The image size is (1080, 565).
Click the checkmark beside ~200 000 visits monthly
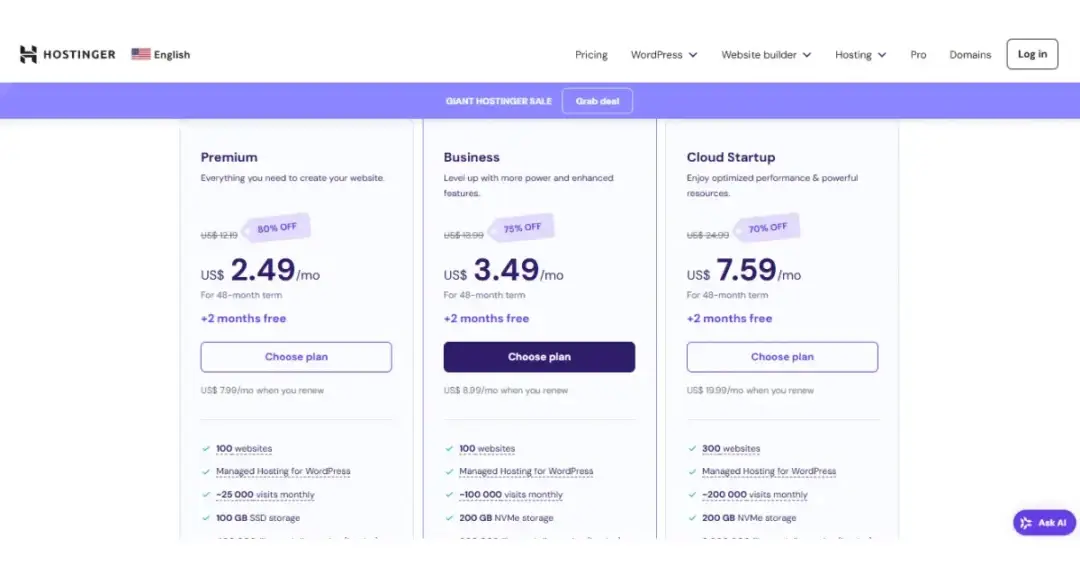coord(692,495)
